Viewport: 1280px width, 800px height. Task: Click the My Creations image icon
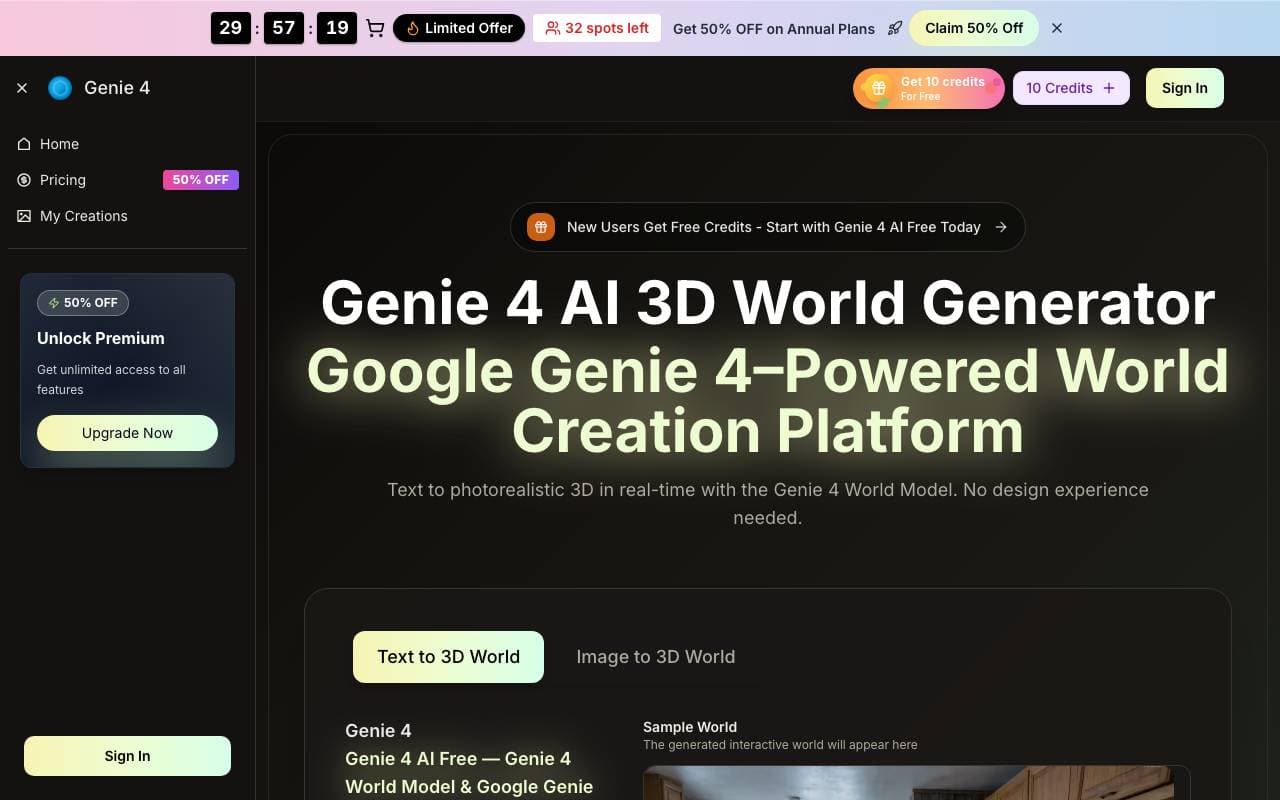pyautogui.click(x=24, y=216)
